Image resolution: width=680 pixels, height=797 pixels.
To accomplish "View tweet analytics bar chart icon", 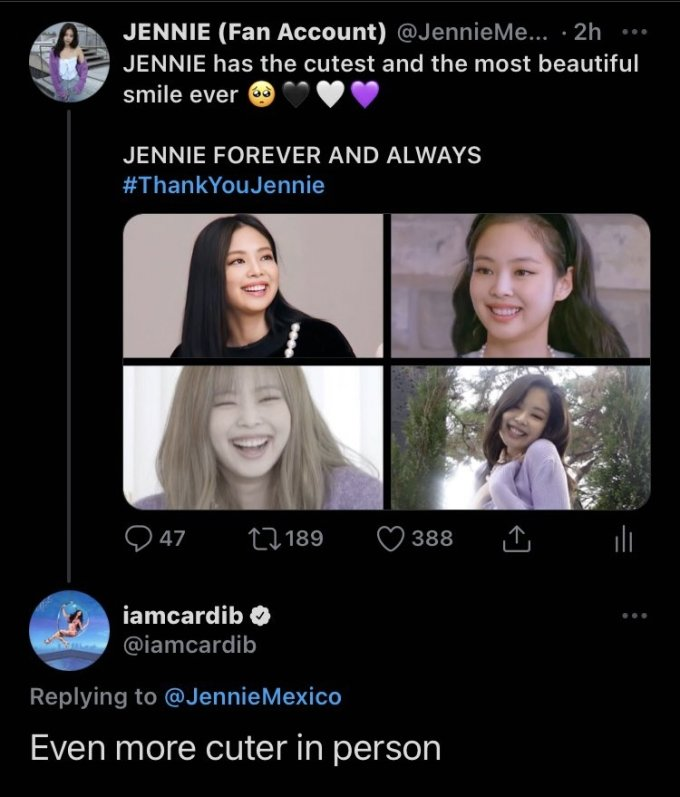I will coord(624,539).
